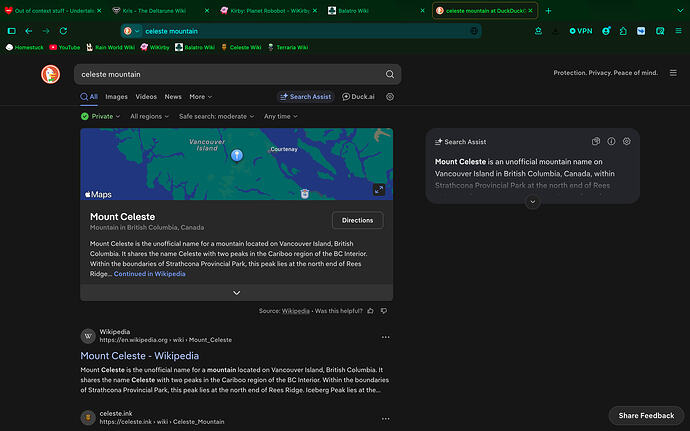The image size is (690, 431).
Task: Click the Wikipedia source link
Action: [x=295, y=311]
